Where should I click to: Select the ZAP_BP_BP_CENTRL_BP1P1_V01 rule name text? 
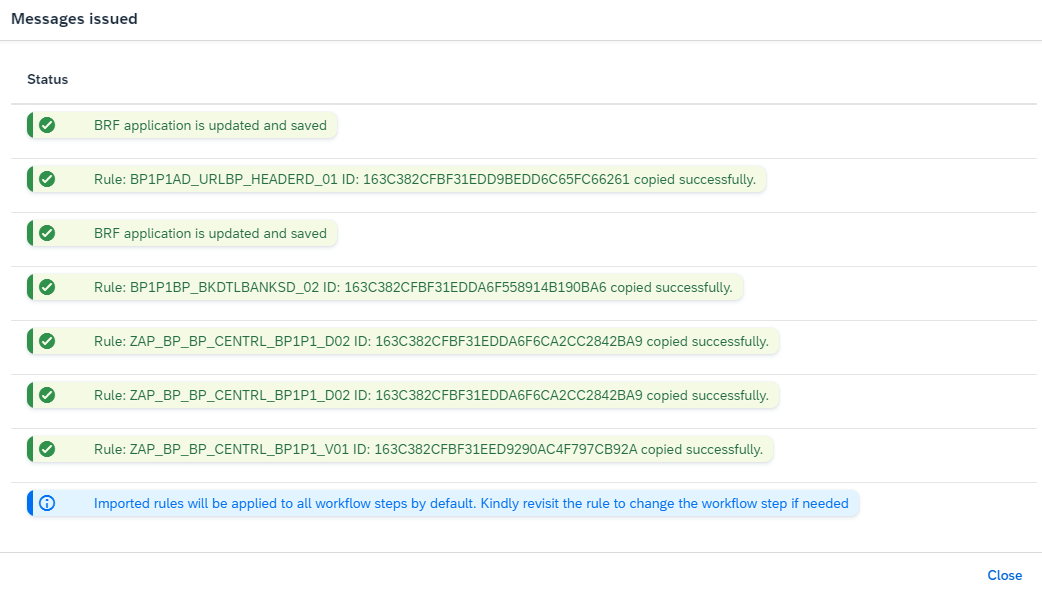[x=239, y=450]
